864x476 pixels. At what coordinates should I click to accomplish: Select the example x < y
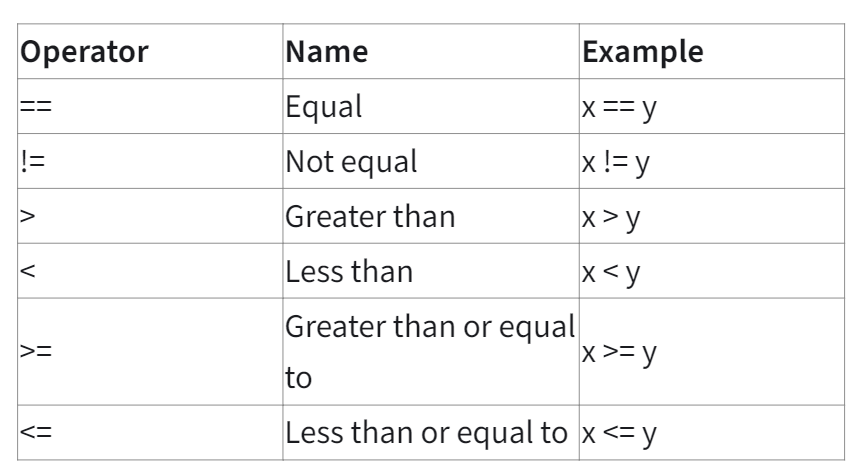coord(612,270)
